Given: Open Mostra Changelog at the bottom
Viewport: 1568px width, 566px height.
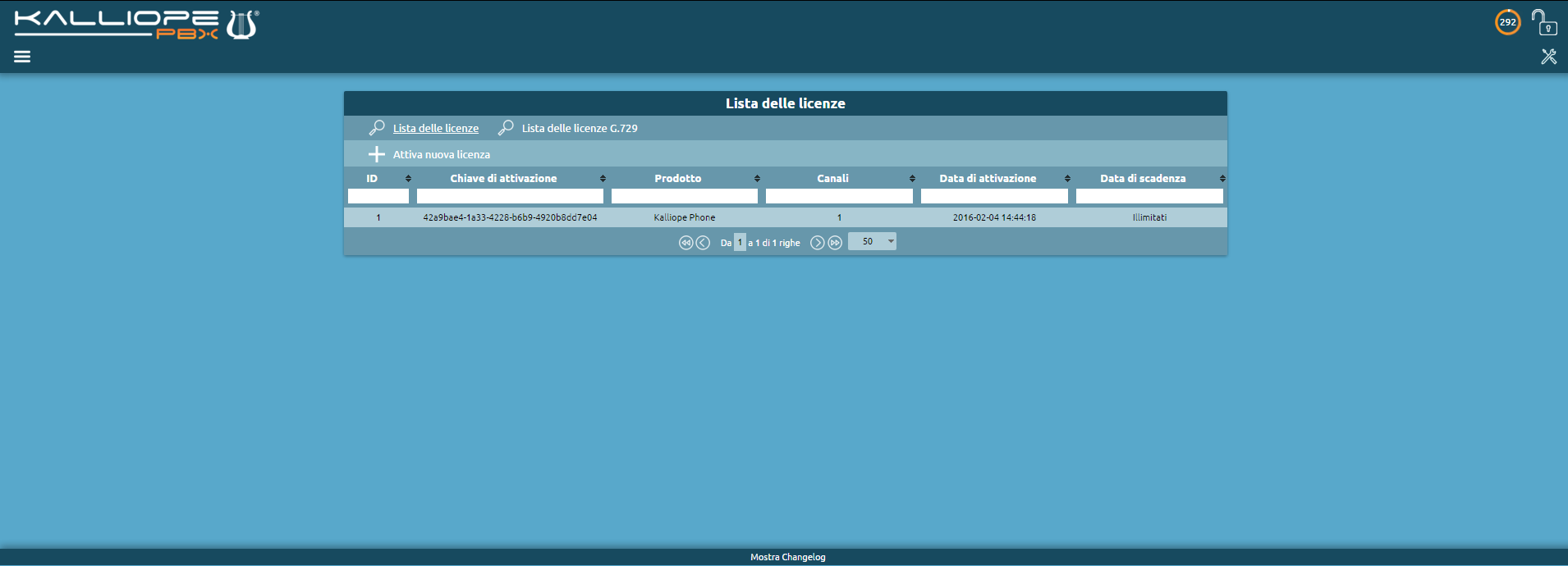Looking at the screenshot, I should coord(787,557).
